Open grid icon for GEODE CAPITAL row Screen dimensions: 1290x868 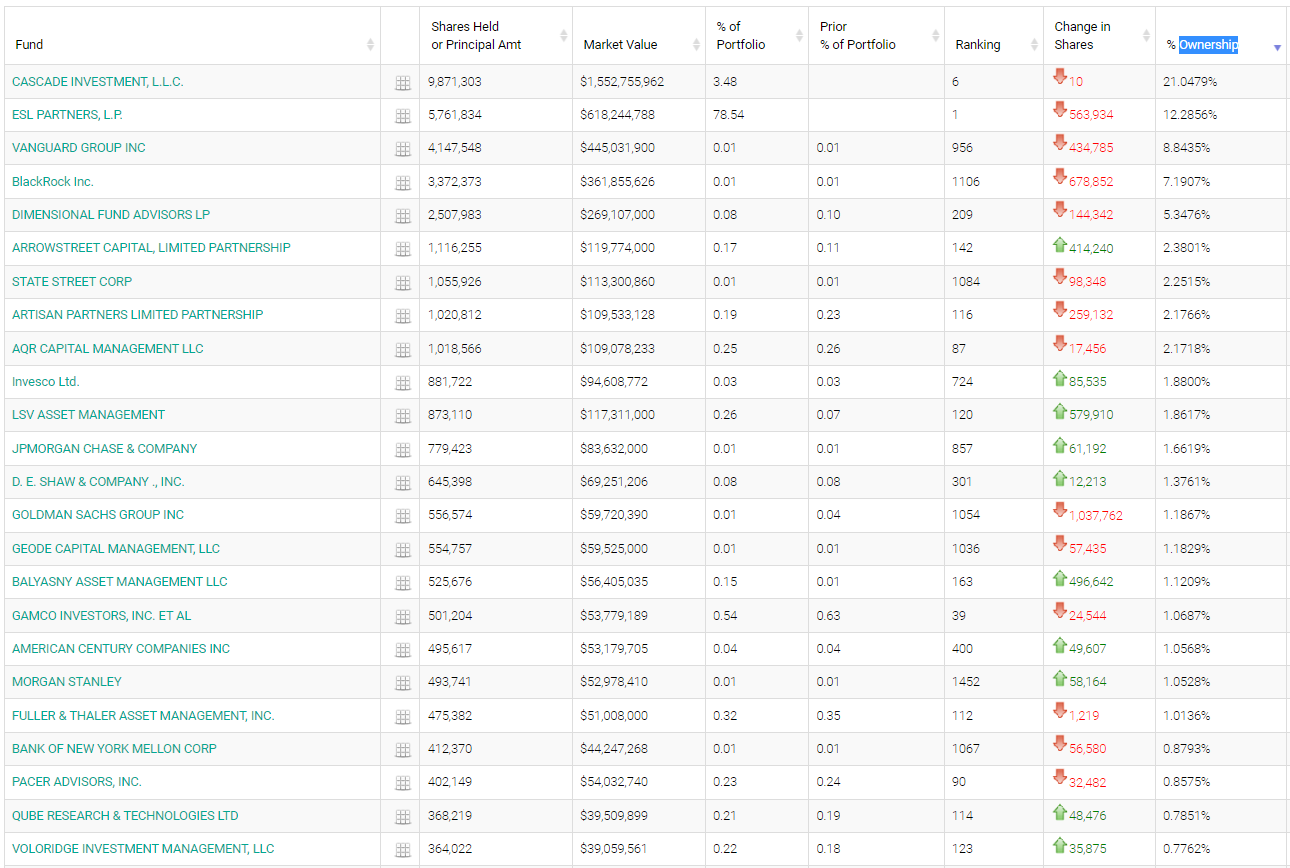pos(403,550)
